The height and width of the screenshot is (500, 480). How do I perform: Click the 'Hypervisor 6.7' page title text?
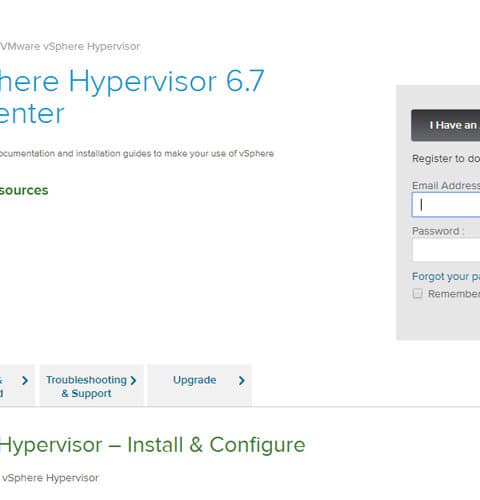click(x=166, y=81)
